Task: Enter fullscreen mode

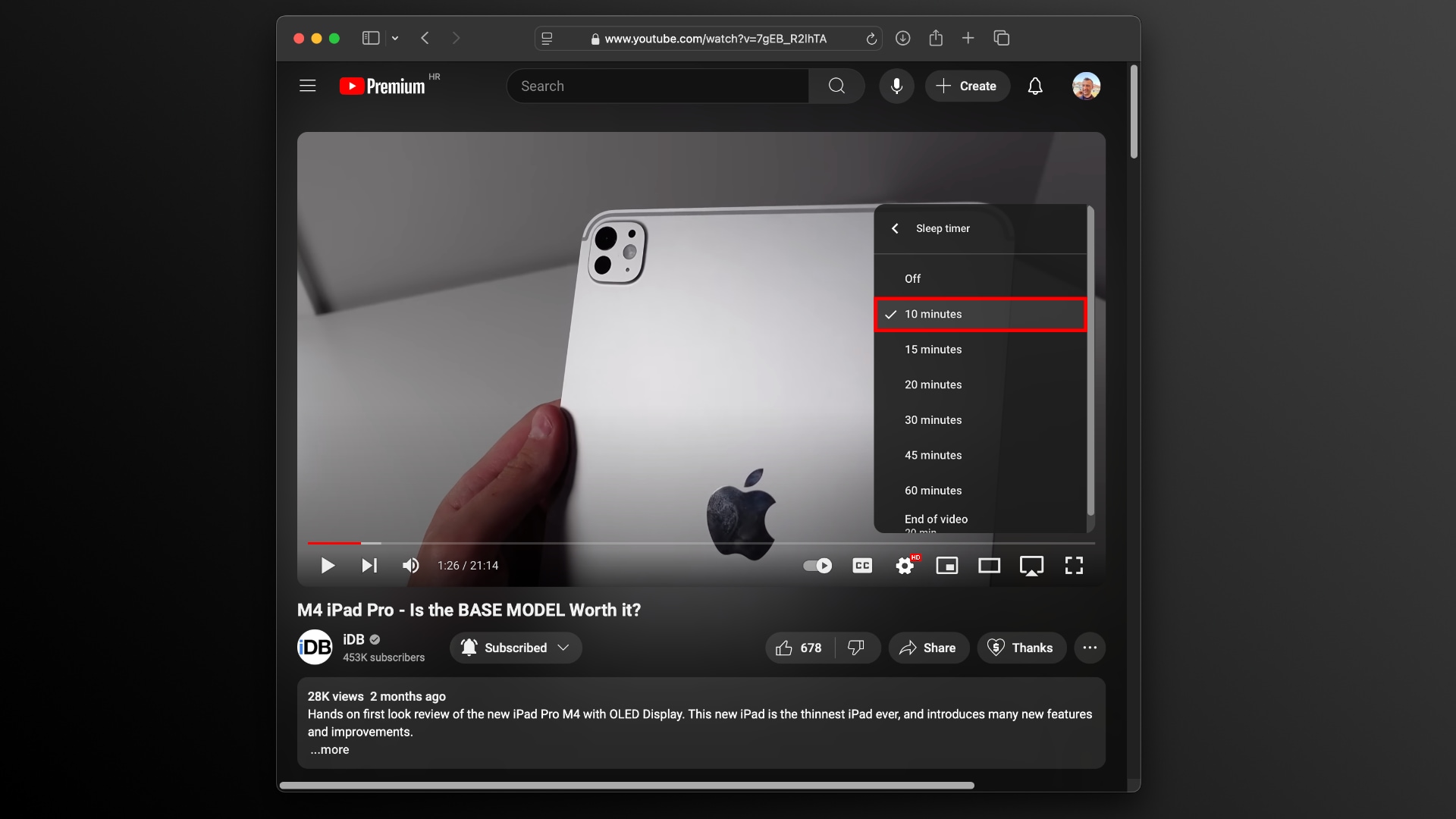Action: click(1074, 566)
